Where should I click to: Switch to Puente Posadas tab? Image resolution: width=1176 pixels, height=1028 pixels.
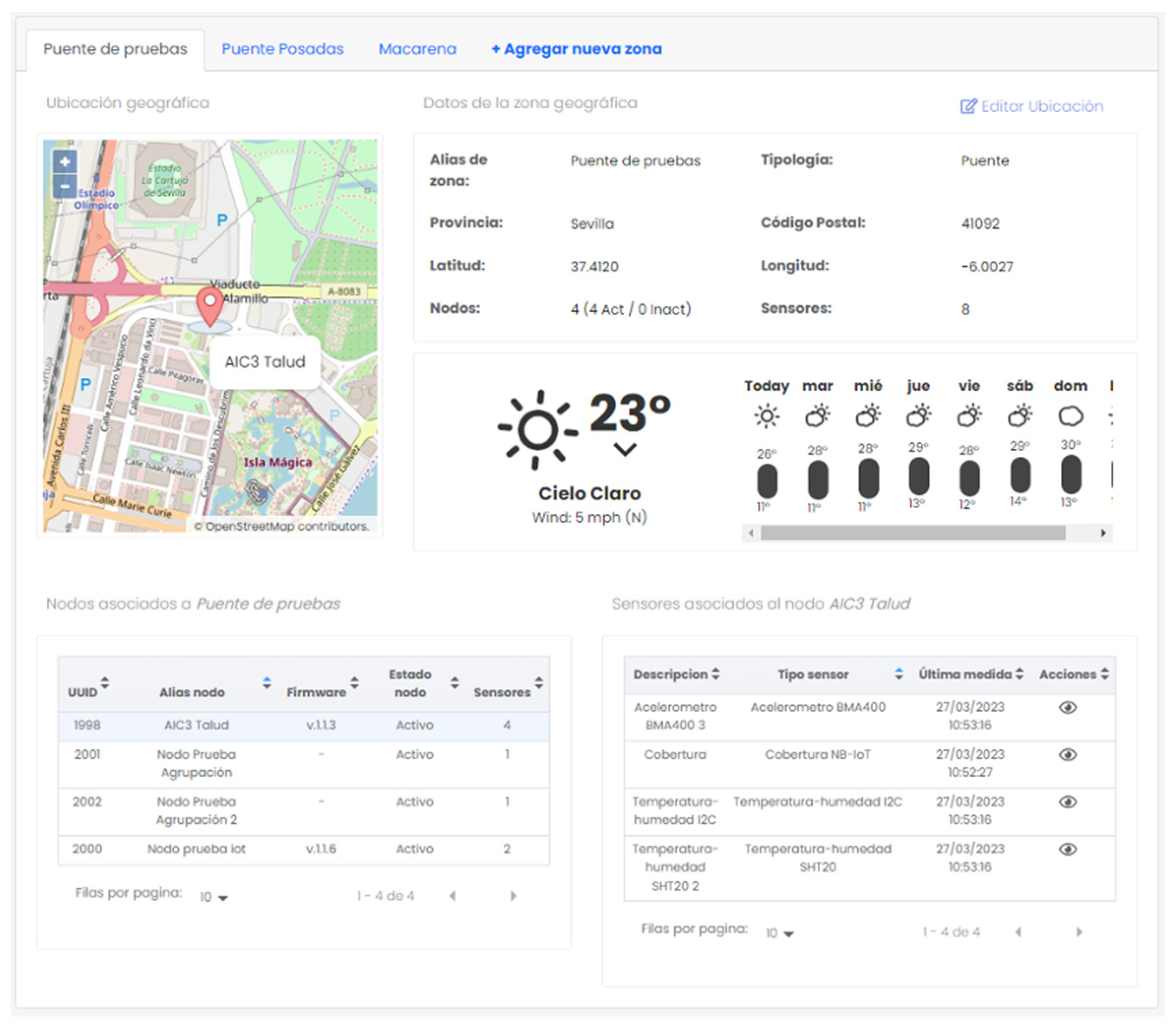[282, 49]
